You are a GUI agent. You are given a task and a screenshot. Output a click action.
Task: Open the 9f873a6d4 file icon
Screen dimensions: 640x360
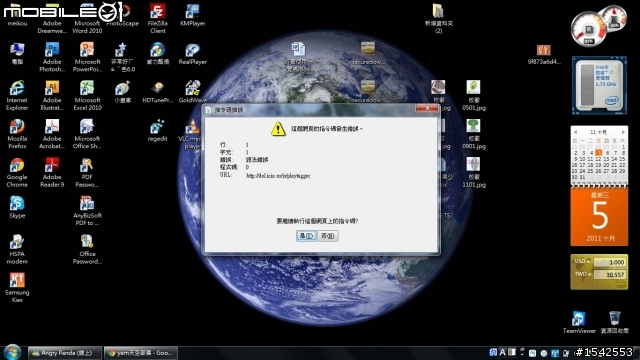(x=544, y=54)
